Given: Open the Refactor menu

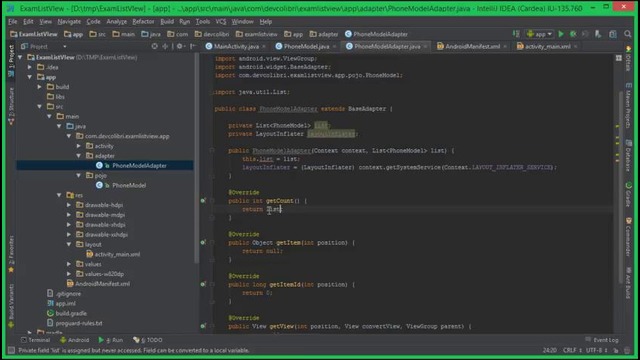Looking at the screenshot, I should point(143,22).
